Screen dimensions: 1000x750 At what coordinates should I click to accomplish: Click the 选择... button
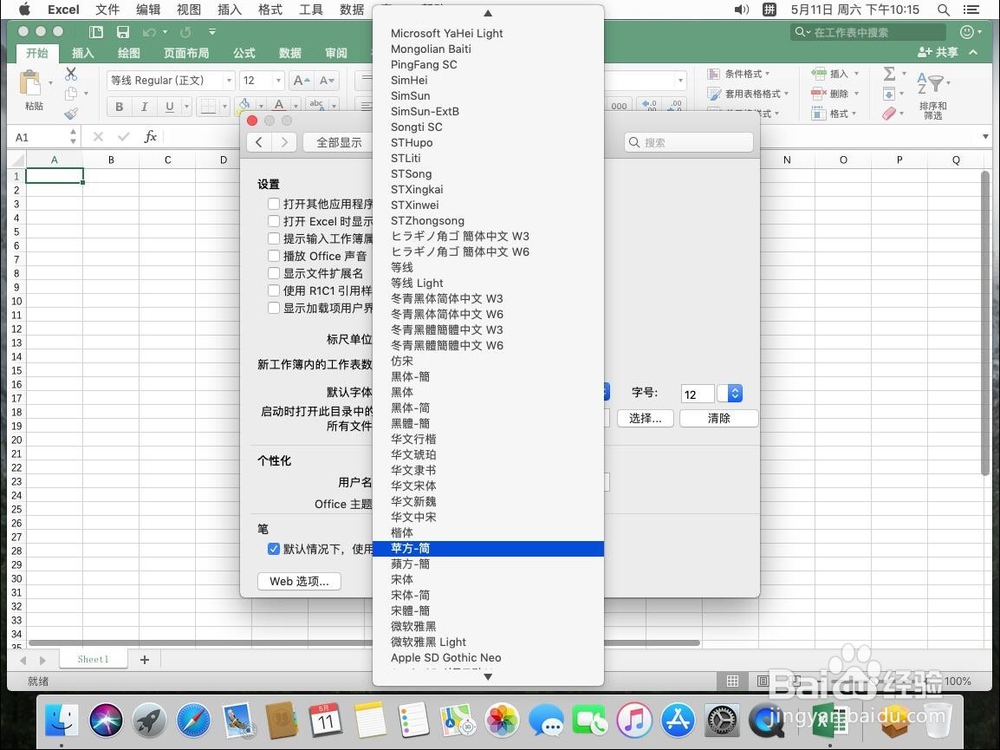click(645, 418)
